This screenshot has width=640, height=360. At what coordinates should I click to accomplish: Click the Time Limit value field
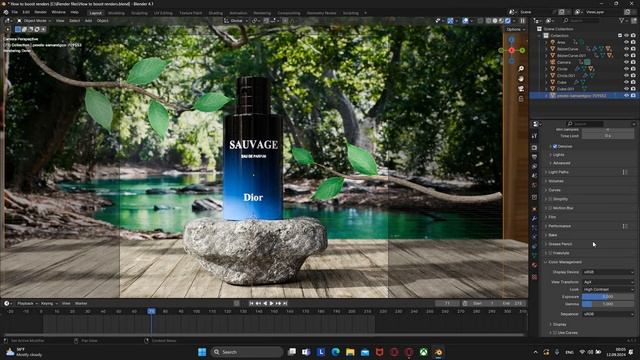pos(608,136)
